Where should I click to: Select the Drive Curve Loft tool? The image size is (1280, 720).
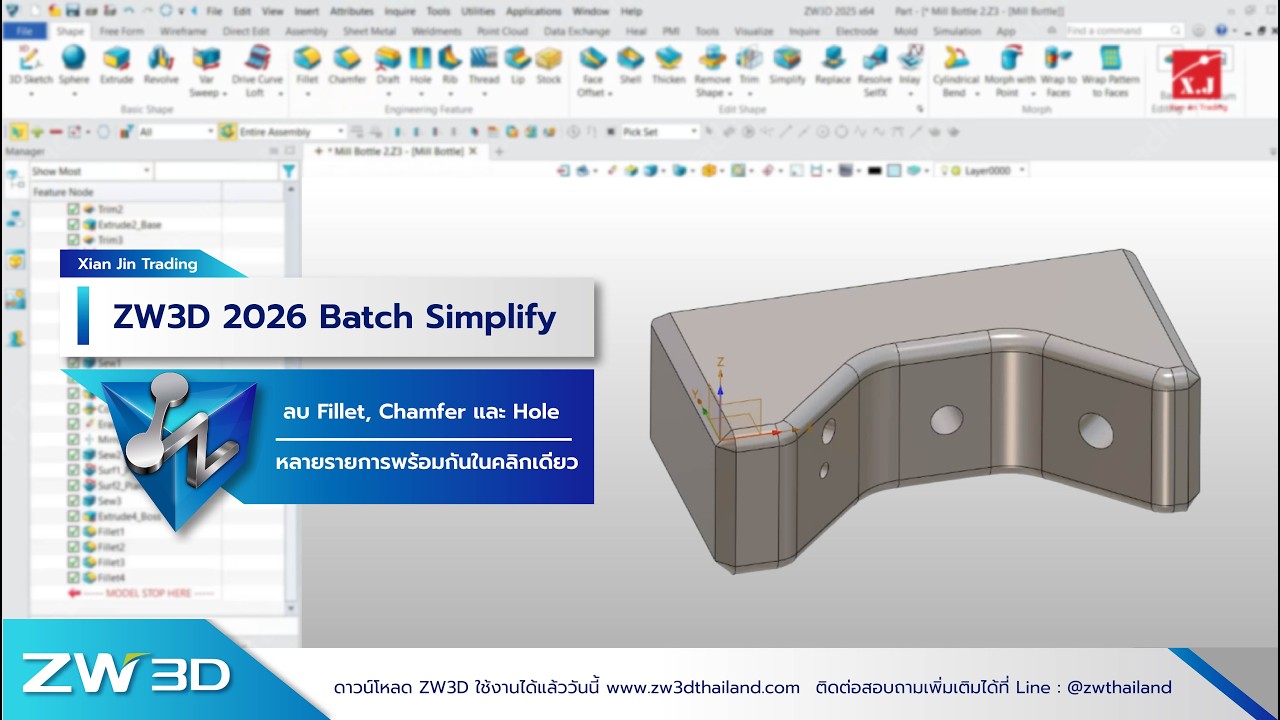pyautogui.click(x=257, y=71)
